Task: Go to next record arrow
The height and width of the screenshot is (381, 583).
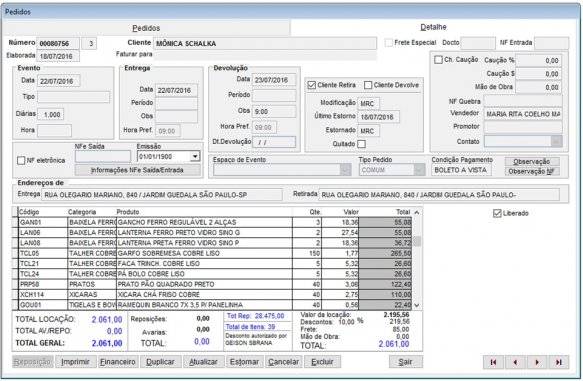Action: (537, 362)
